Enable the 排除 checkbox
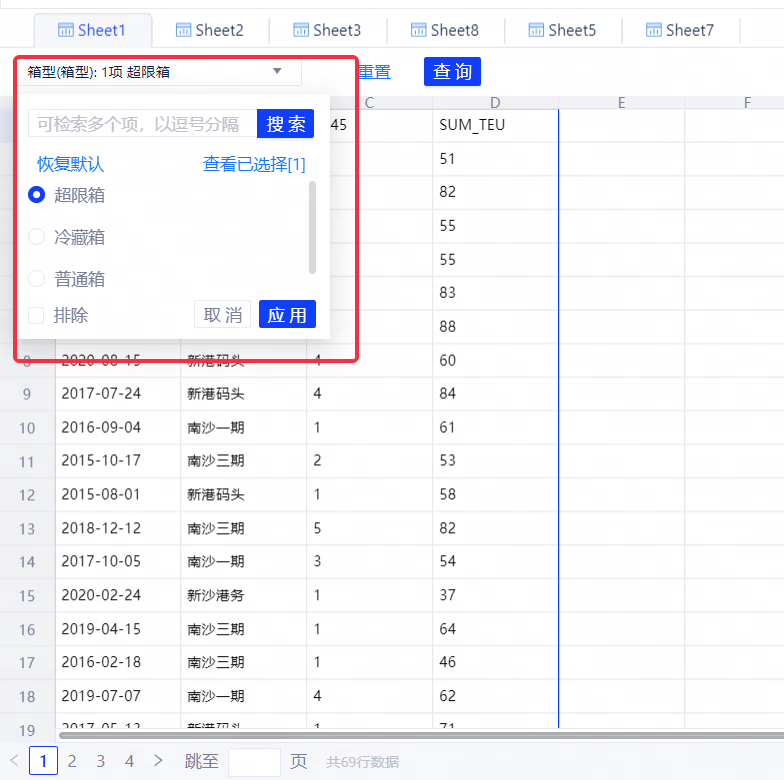 37,315
